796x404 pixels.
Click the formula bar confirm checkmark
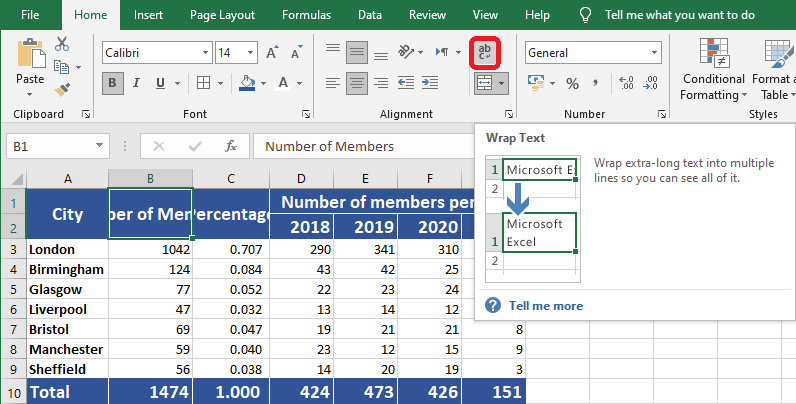[194, 147]
